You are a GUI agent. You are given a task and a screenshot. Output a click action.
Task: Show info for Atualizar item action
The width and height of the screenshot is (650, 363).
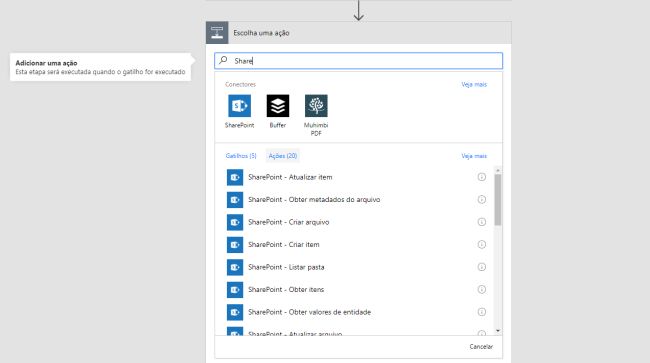(x=481, y=177)
